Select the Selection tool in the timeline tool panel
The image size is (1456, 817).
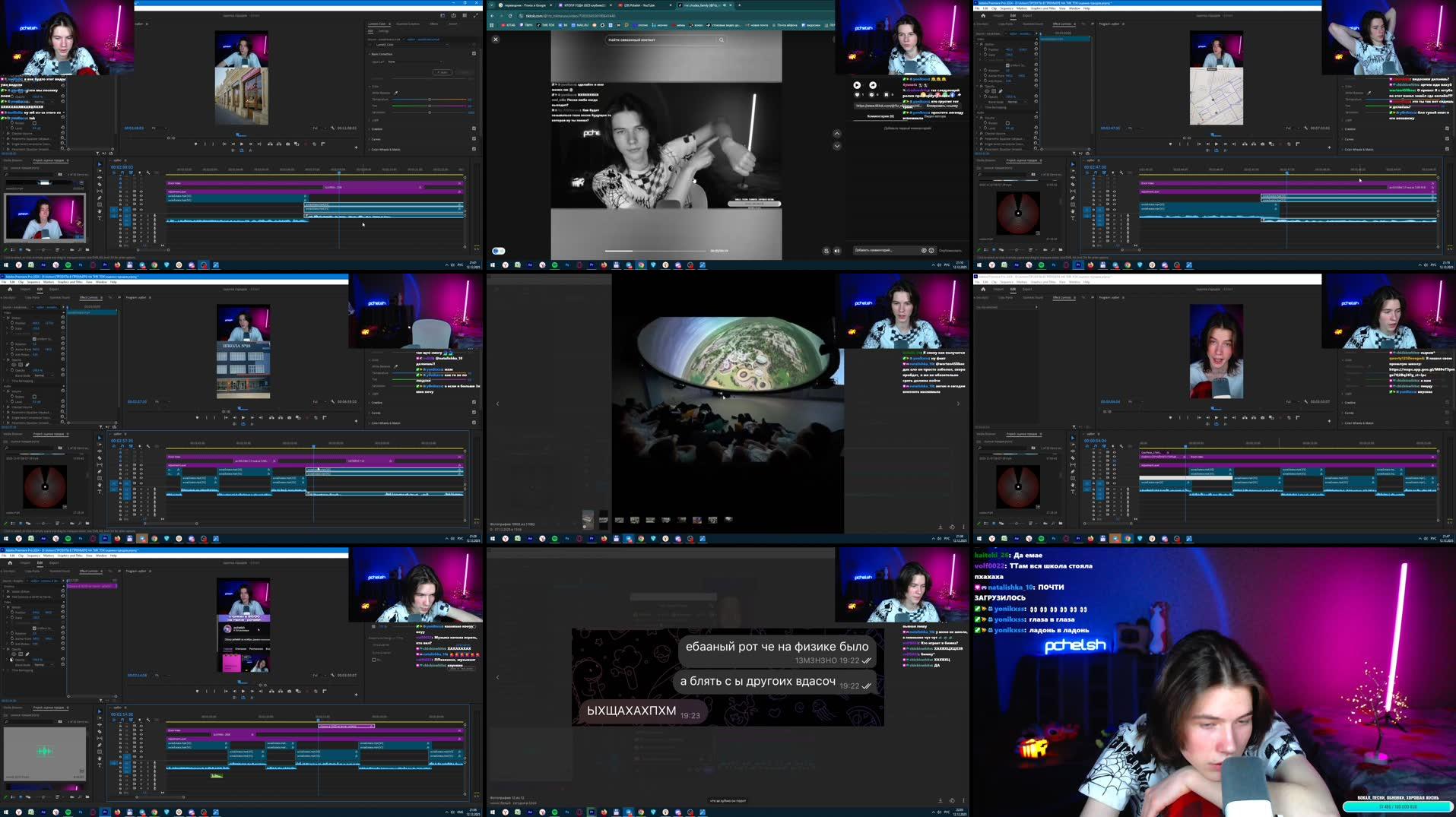click(x=100, y=164)
